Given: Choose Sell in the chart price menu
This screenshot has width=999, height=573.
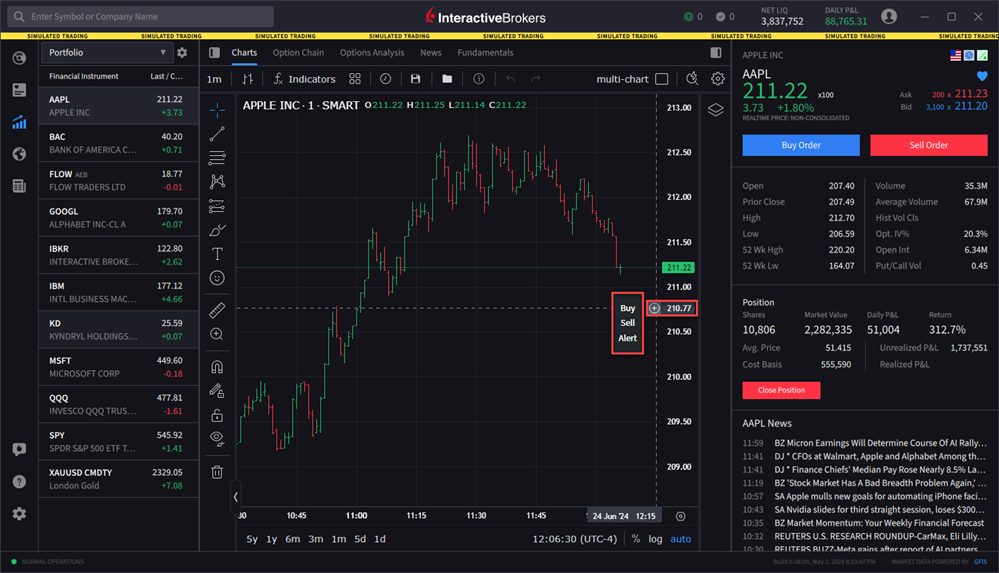Looking at the screenshot, I should coord(628,323).
